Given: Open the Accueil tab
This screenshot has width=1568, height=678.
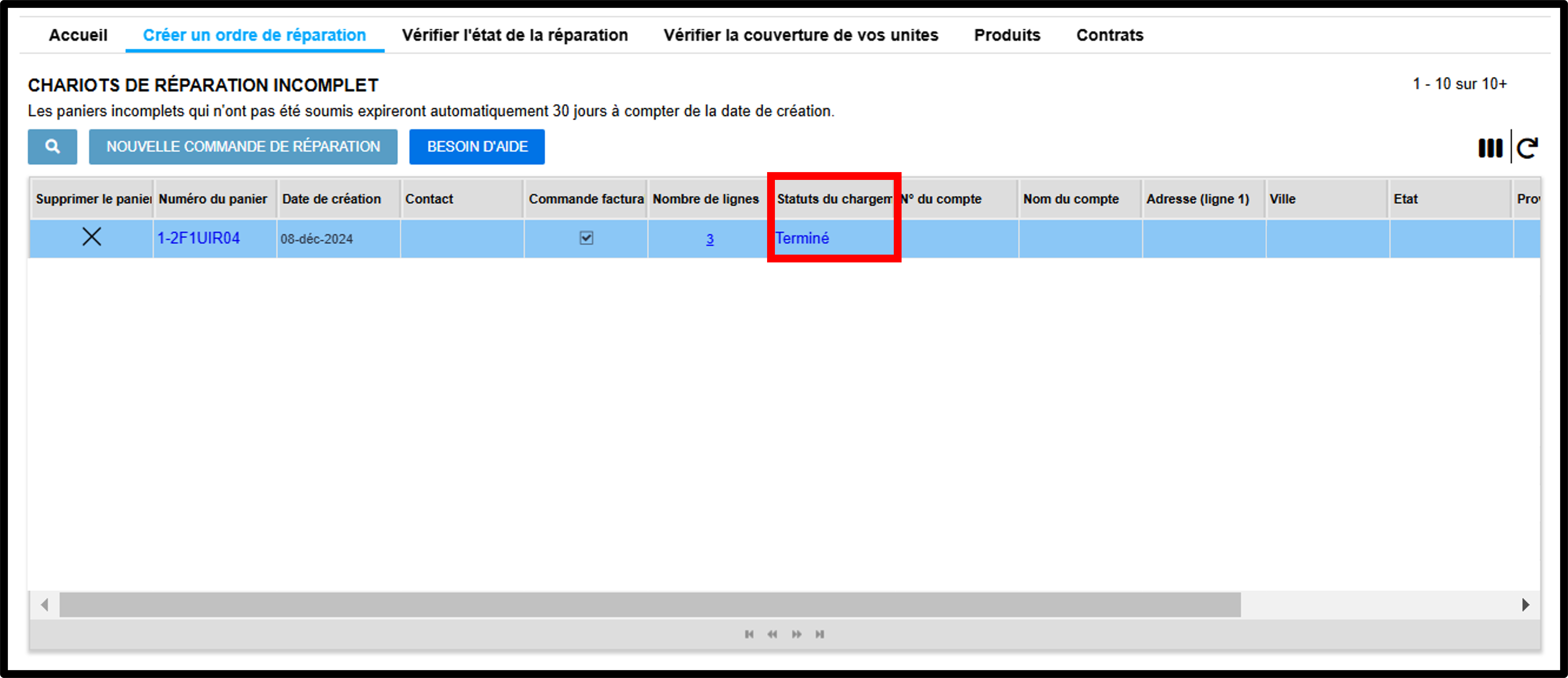Looking at the screenshot, I should [78, 35].
